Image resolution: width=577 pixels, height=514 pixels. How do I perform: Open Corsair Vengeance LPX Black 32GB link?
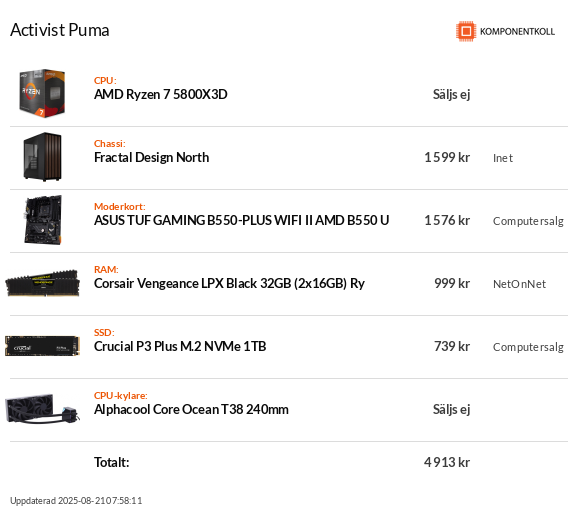[229, 284]
